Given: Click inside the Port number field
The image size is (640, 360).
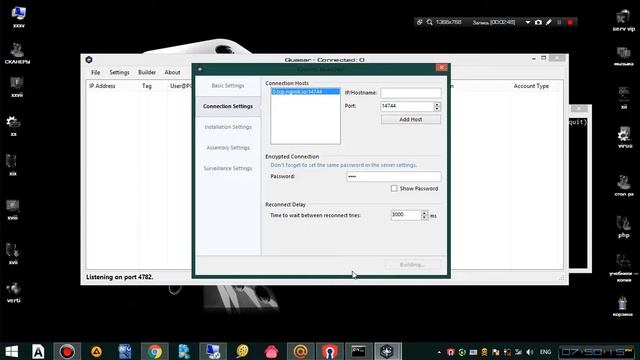Looking at the screenshot, I should click(x=407, y=106).
